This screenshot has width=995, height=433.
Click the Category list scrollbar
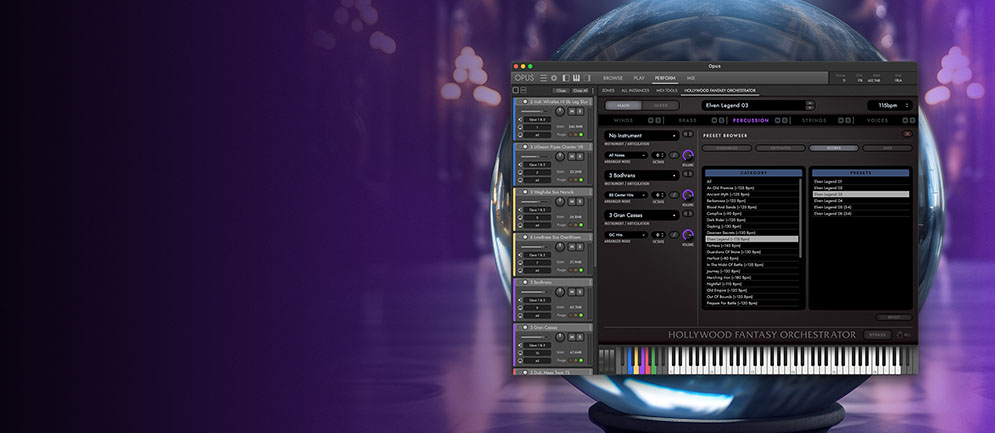(800, 218)
